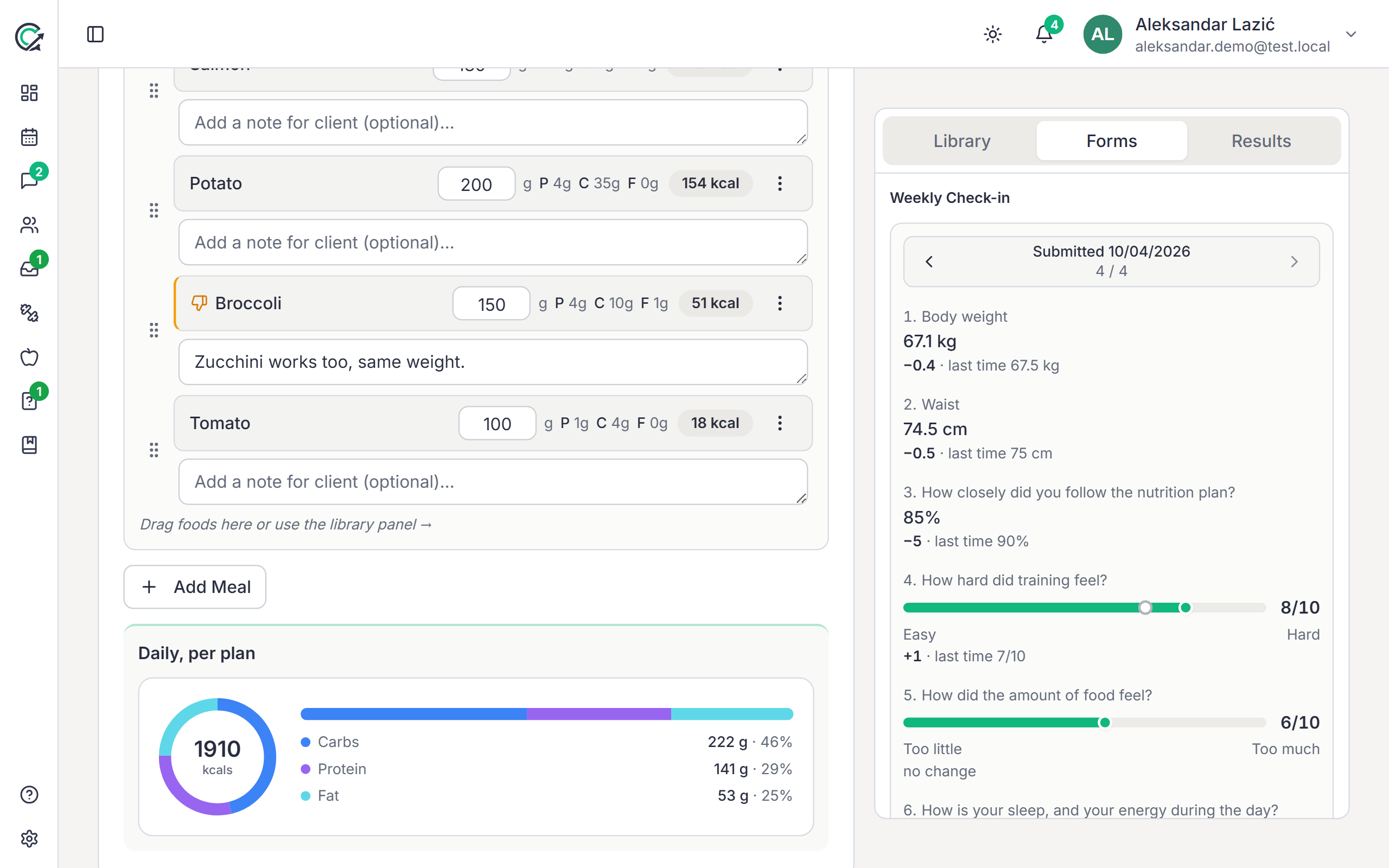Click the Zucchini note text field

[x=493, y=362]
